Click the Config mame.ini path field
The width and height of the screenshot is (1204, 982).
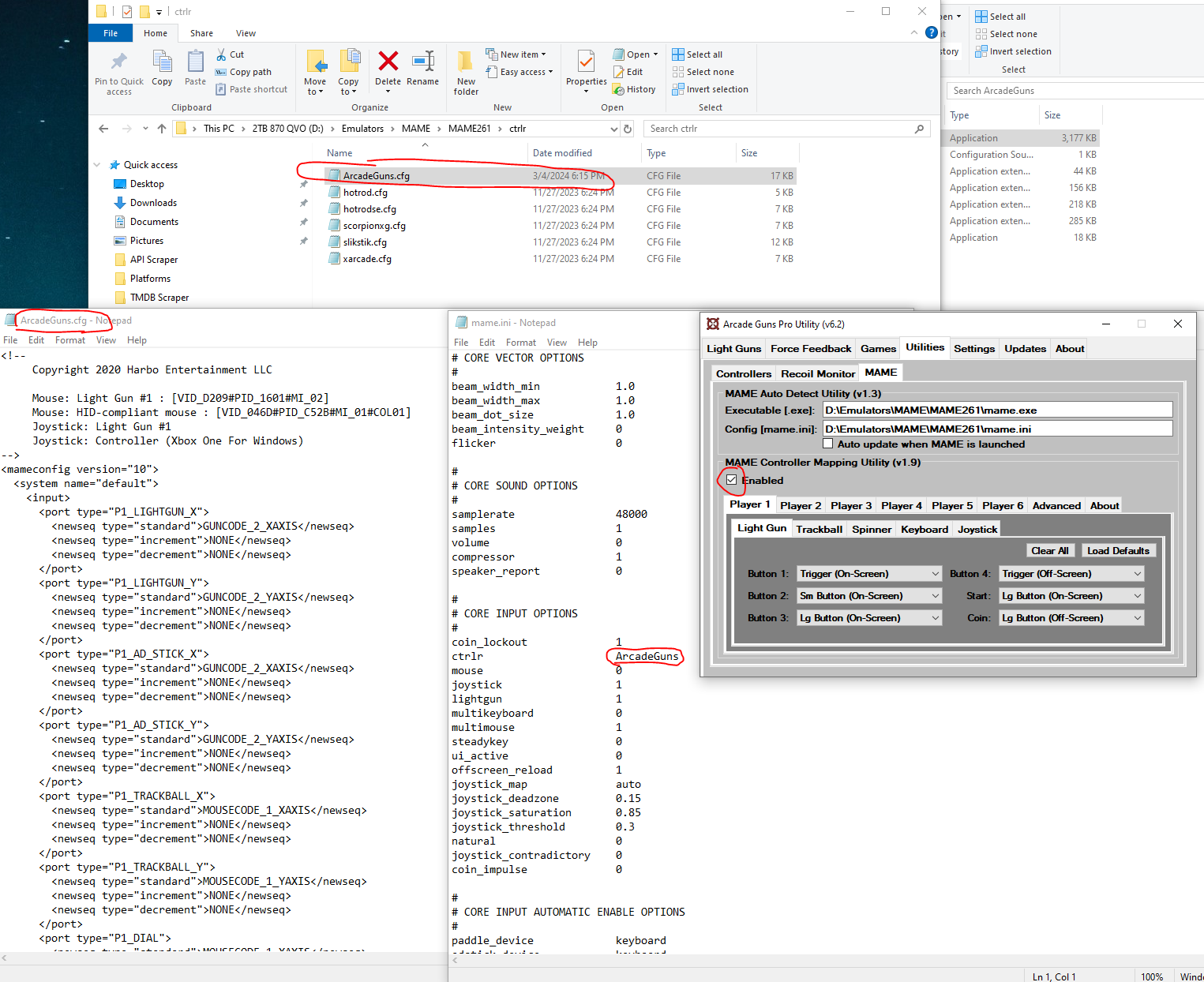click(x=998, y=429)
